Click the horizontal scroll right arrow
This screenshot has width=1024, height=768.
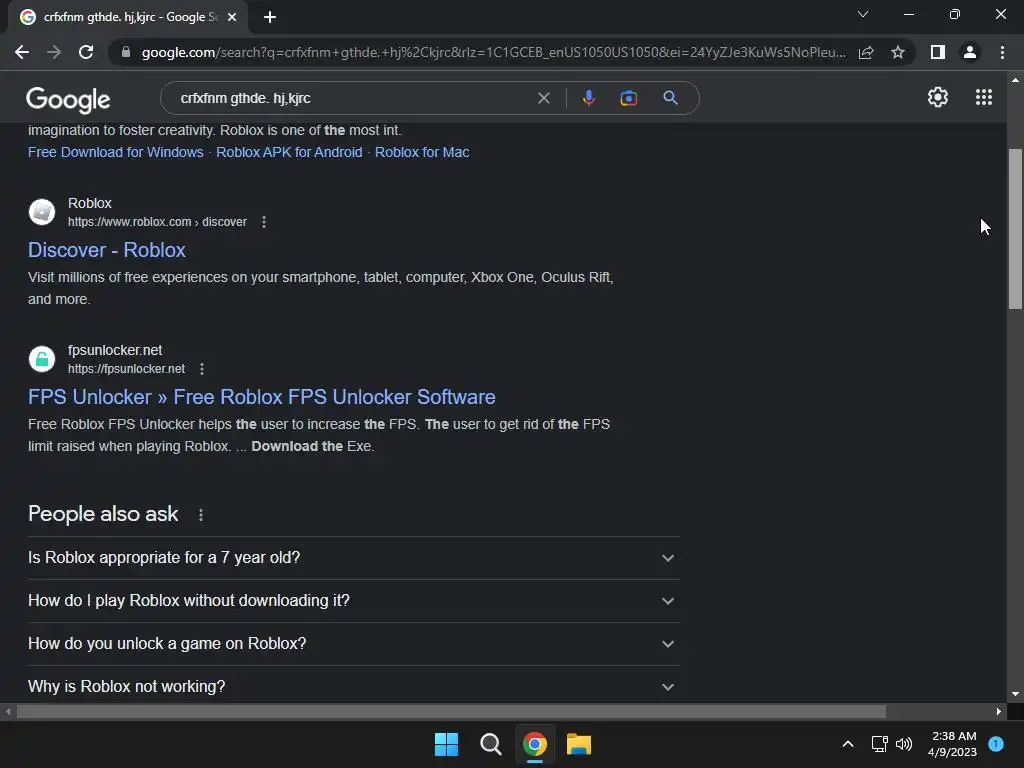click(x=999, y=712)
